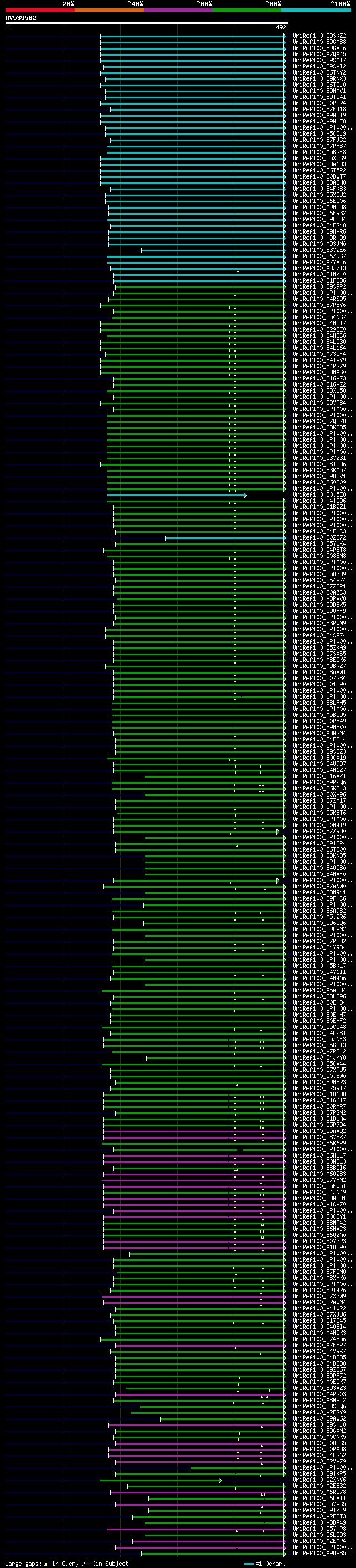This screenshot has width=356, height=1568.
Task: Open hit UniRef100_Q9SHJ0
Action: tap(319, 1424)
